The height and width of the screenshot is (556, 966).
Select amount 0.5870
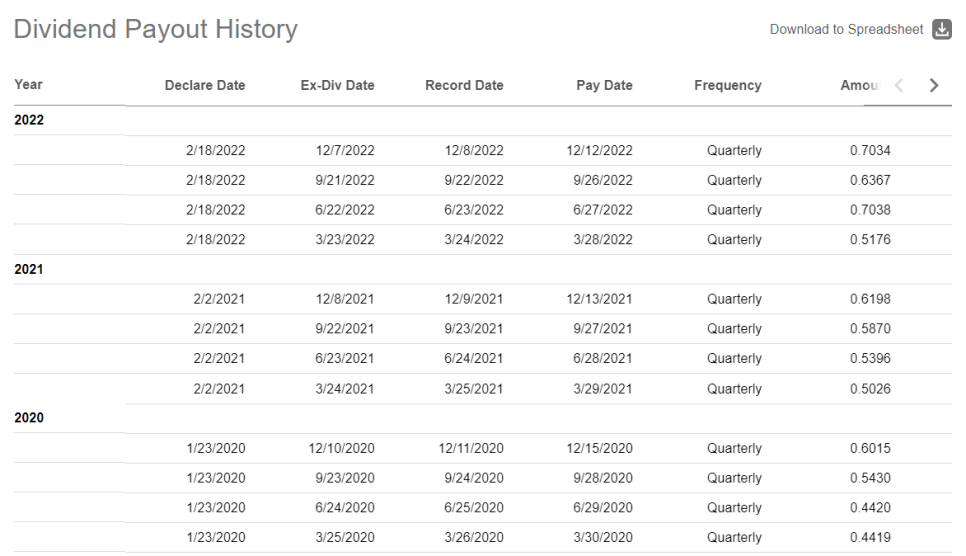[870, 329]
